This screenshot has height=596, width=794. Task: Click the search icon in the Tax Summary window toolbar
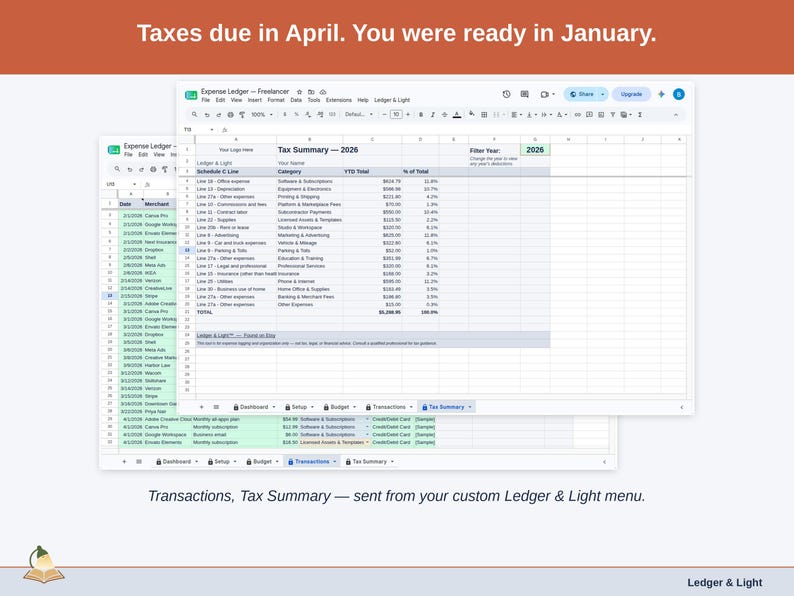coord(194,114)
